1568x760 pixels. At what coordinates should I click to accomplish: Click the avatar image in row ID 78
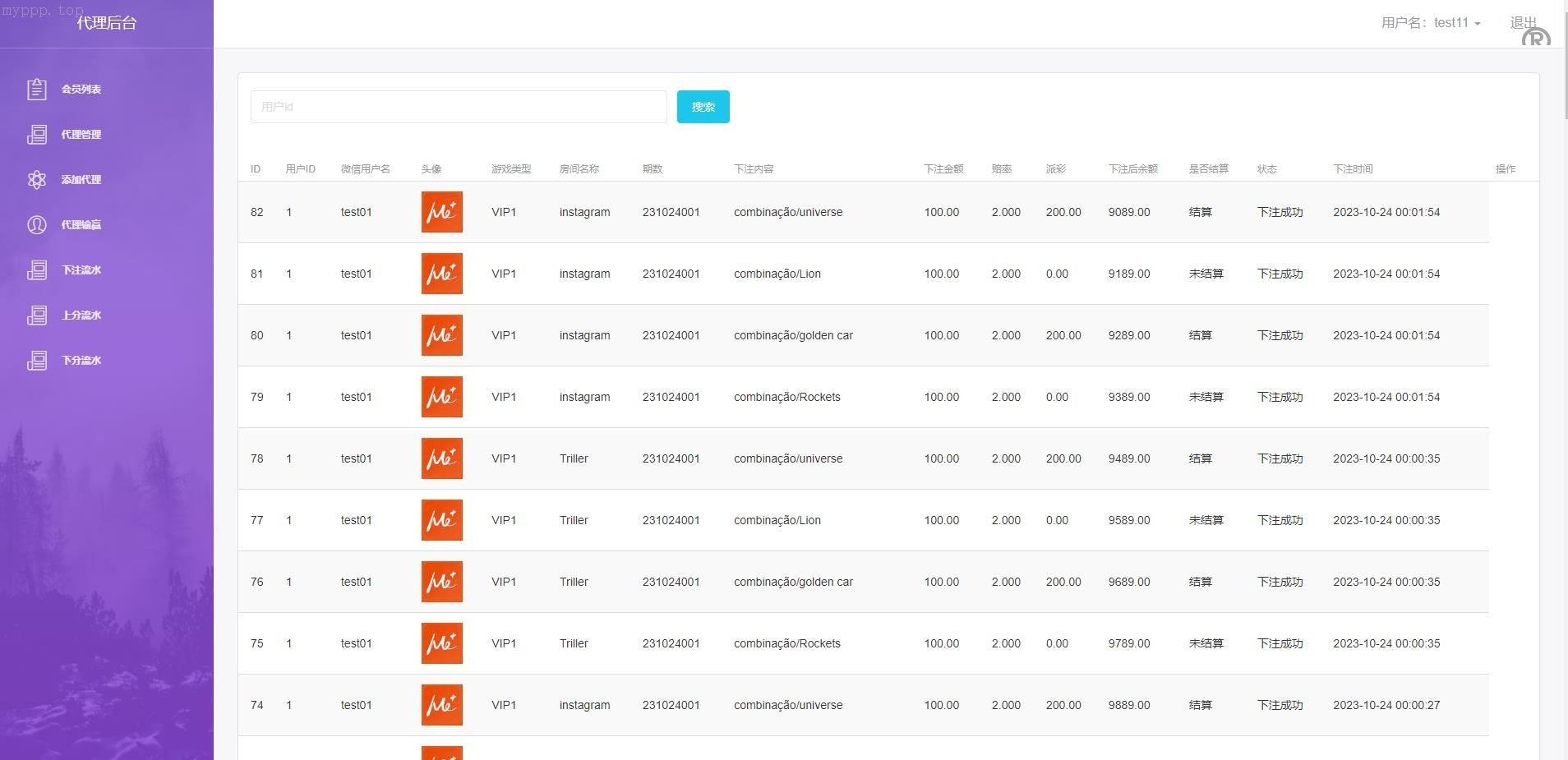click(441, 458)
